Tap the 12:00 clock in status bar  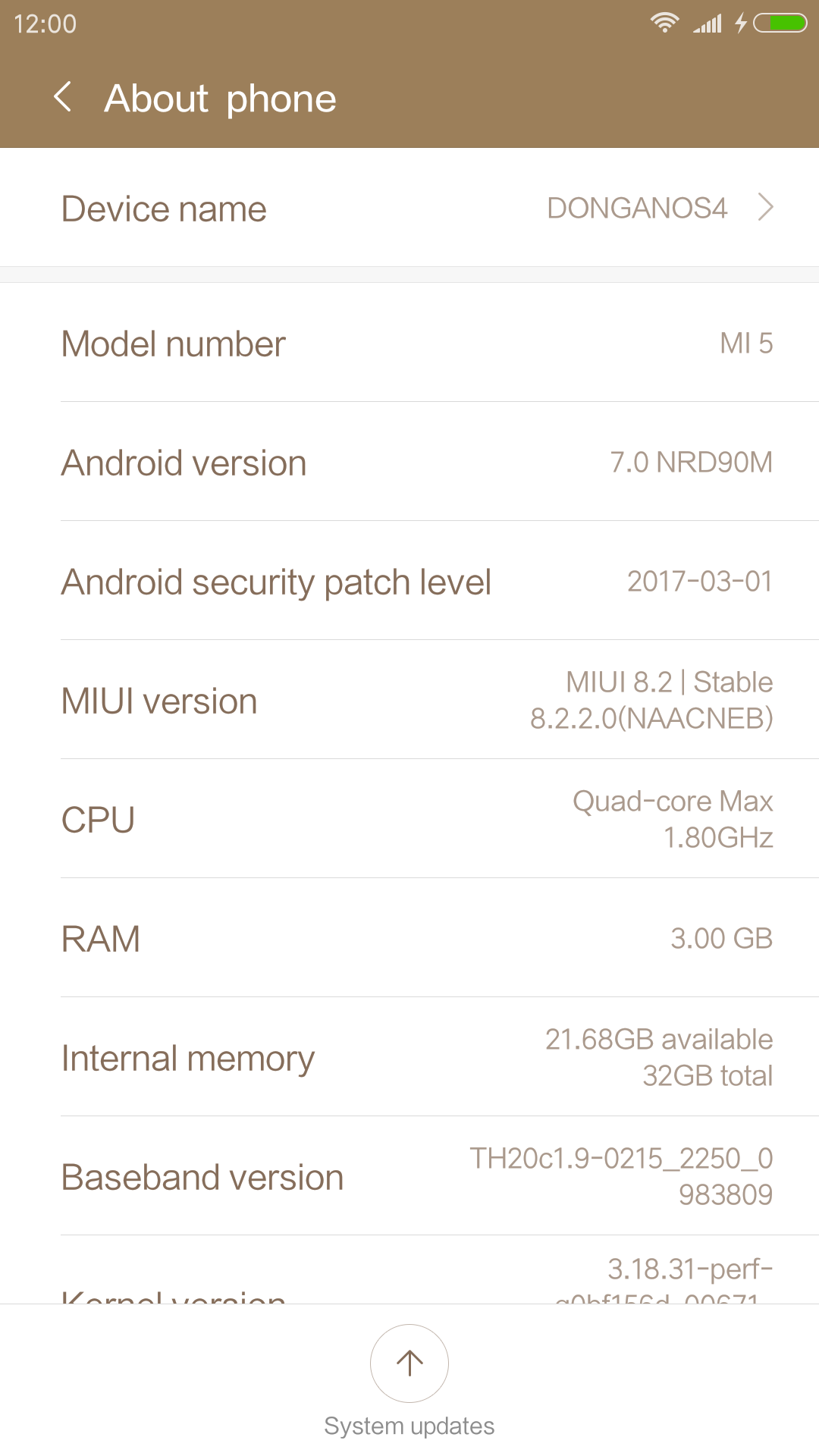pos(45,24)
